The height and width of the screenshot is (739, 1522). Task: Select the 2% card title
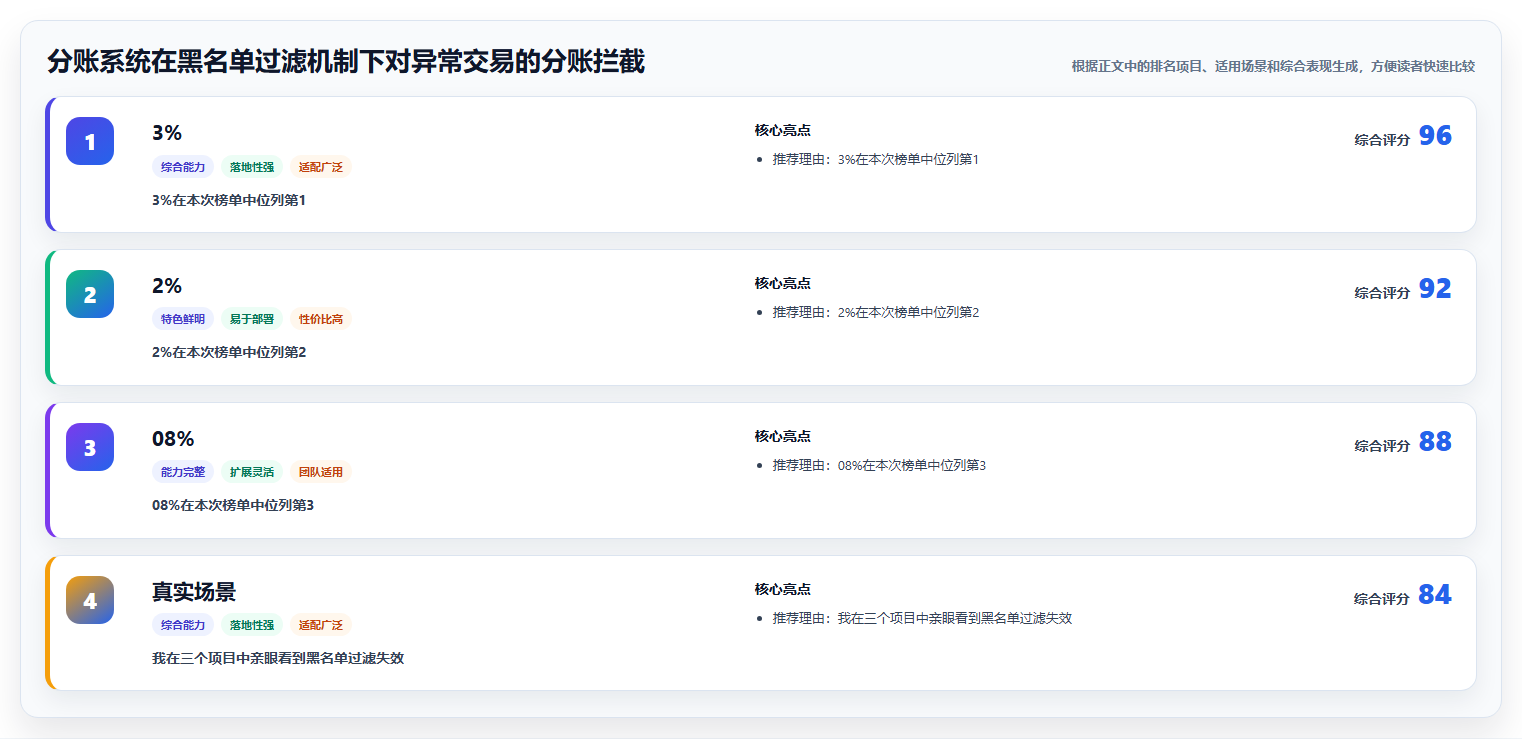point(167,286)
